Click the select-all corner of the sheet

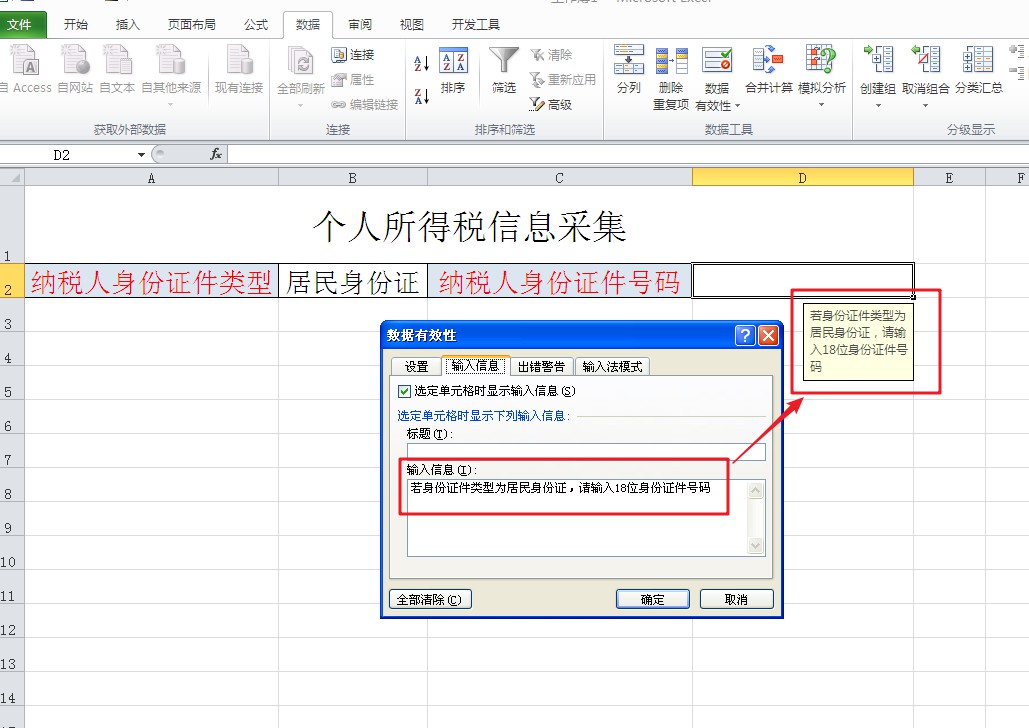pyautogui.click(x=12, y=178)
